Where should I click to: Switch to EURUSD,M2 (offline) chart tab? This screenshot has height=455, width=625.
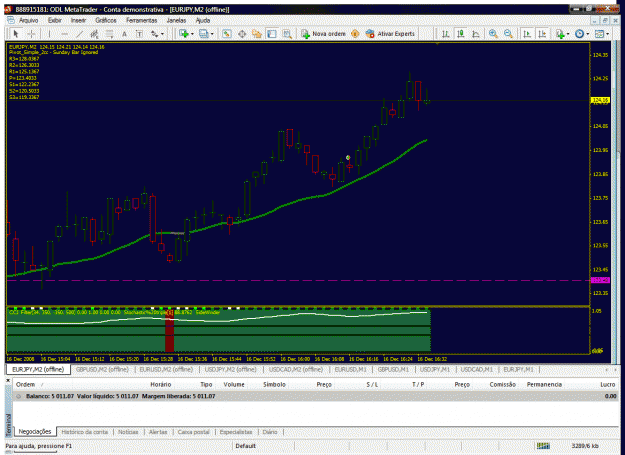click(x=166, y=369)
